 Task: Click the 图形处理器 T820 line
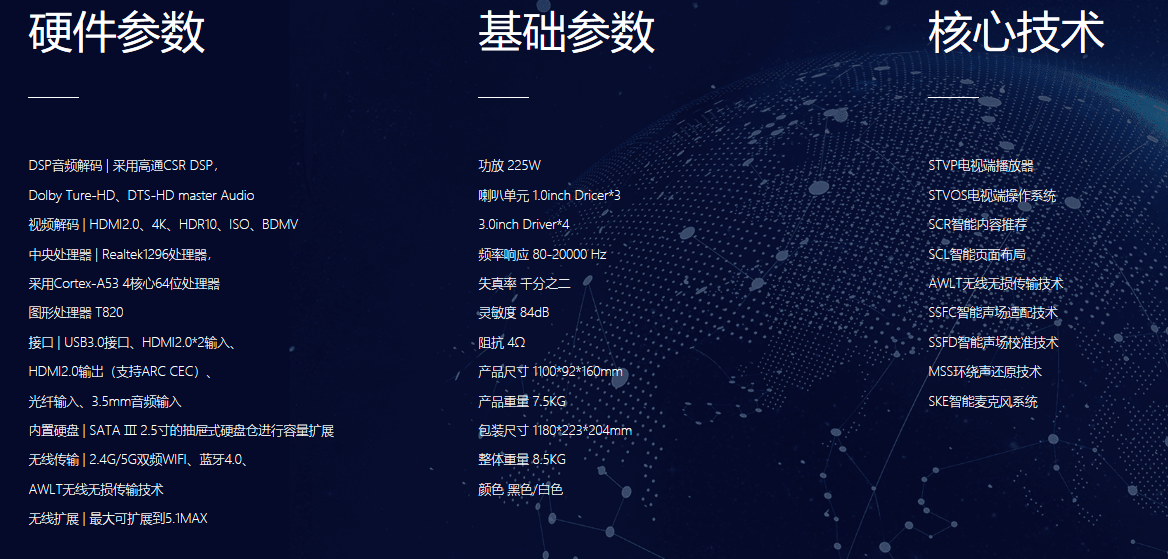pos(76,312)
